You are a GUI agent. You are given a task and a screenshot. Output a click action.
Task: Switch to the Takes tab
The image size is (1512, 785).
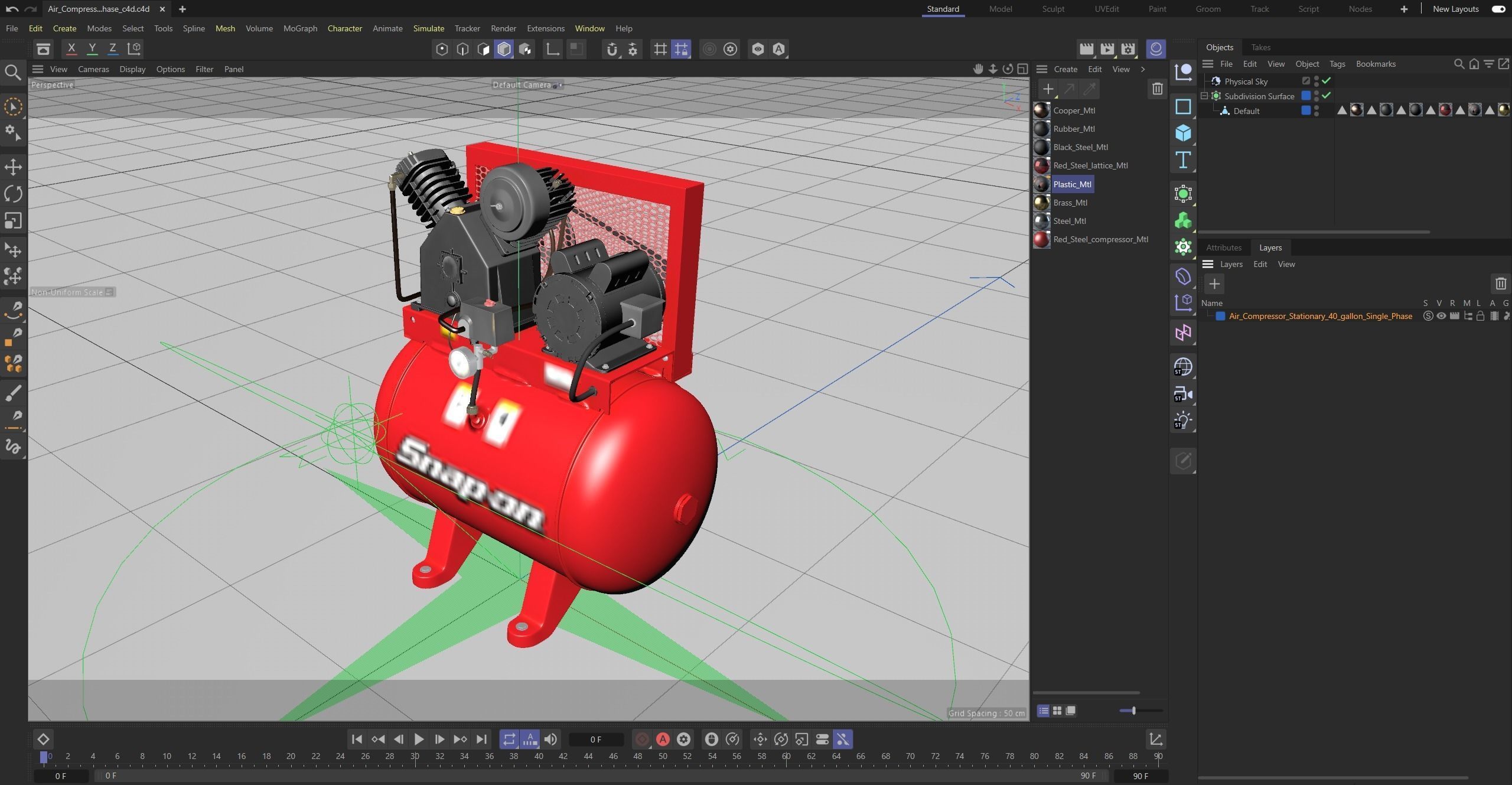tap(1260, 47)
